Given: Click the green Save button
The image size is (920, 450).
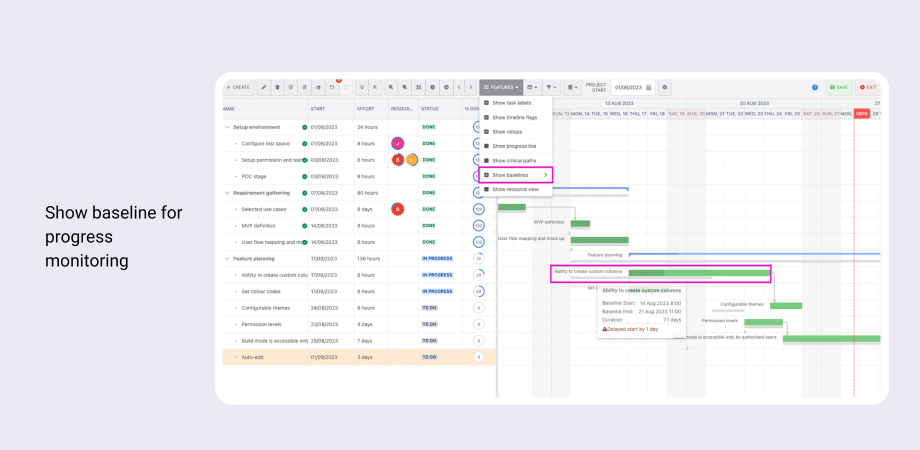Looking at the screenshot, I should coord(839,87).
